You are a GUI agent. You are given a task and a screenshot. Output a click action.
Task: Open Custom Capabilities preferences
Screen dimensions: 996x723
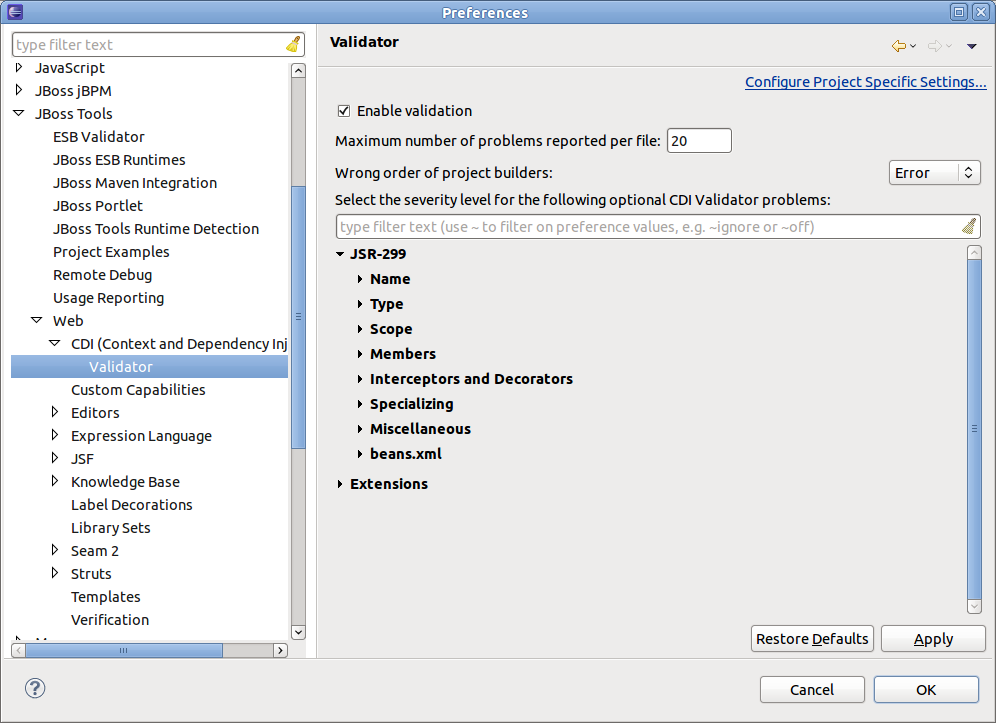138,389
